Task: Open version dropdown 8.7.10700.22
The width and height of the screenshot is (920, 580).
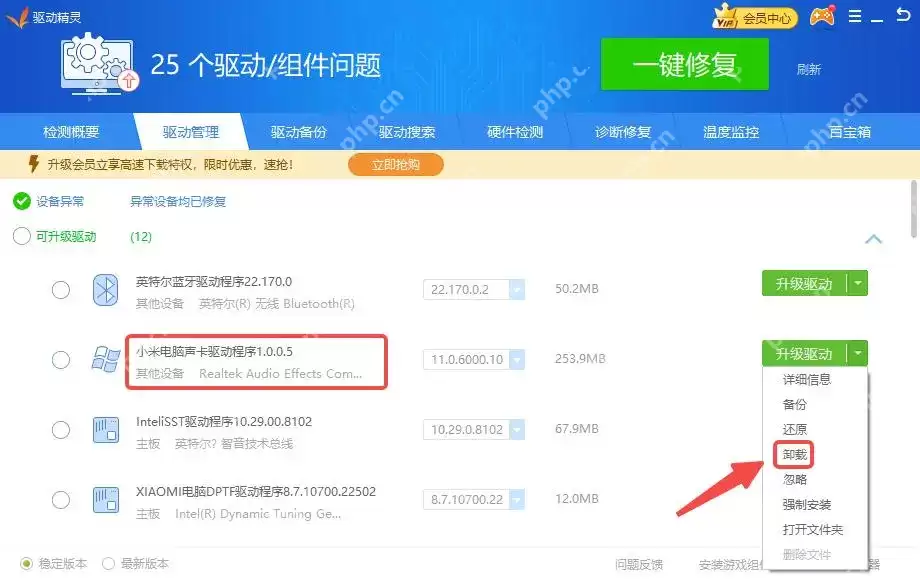Action: coord(517,499)
